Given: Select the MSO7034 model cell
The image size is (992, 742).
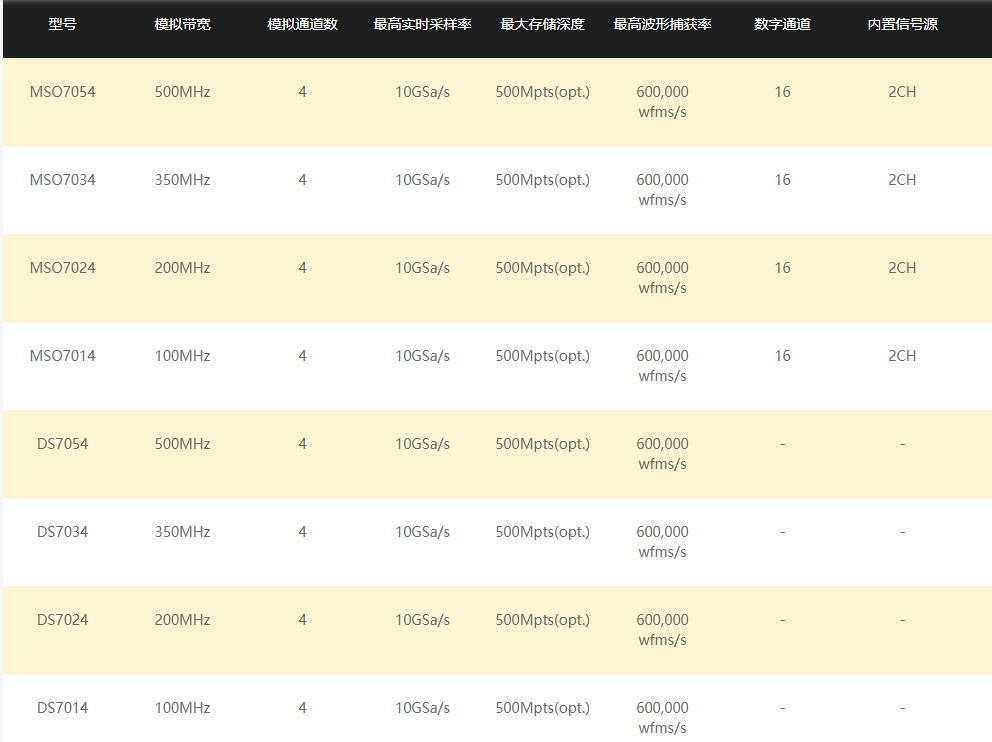Looking at the screenshot, I should pyautogui.click(x=63, y=180).
